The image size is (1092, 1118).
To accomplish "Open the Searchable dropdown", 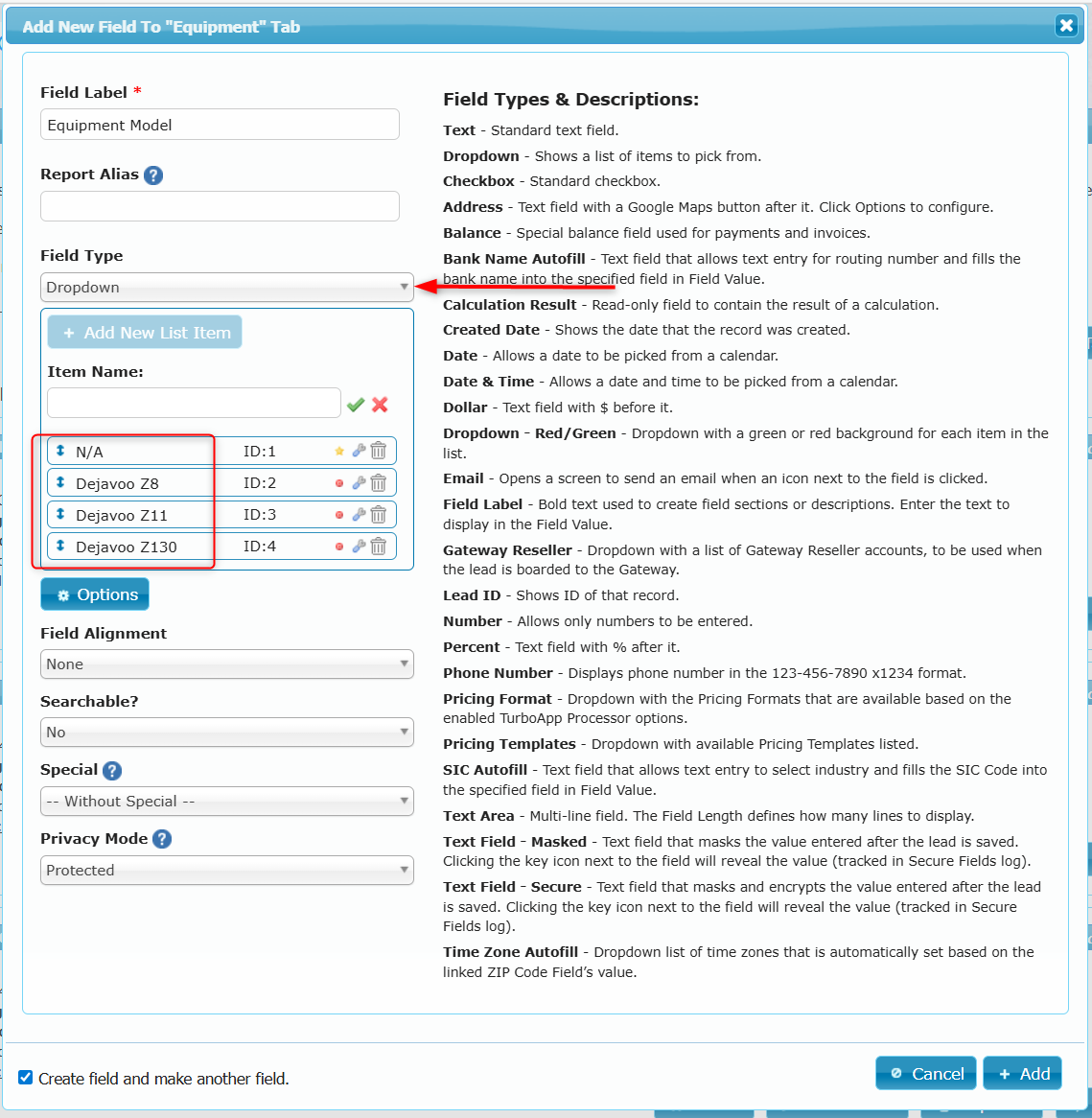I will 227,733.
